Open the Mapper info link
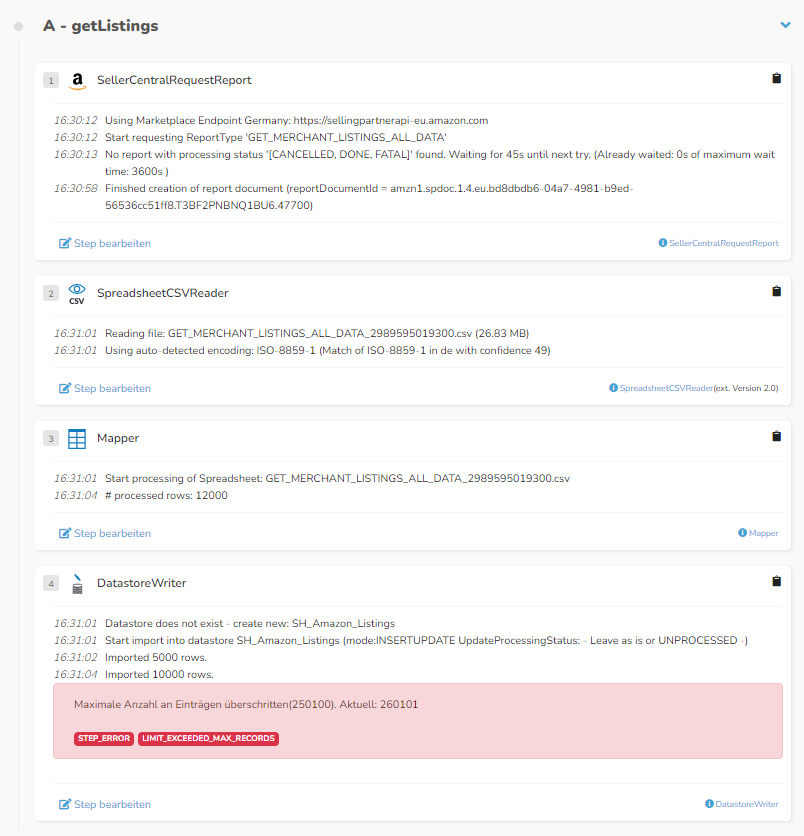This screenshot has width=804, height=836. click(x=758, y=533)
